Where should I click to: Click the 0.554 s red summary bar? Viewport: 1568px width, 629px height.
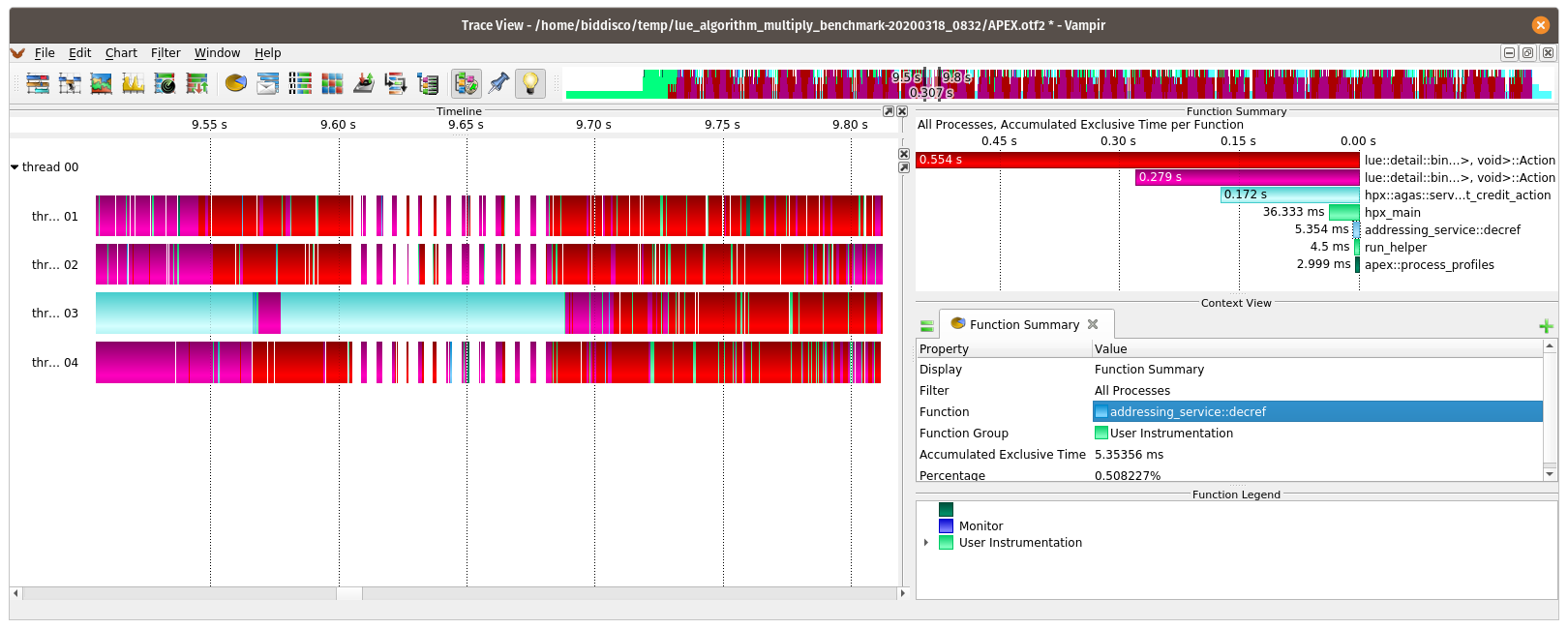(x=1137, y=160)
